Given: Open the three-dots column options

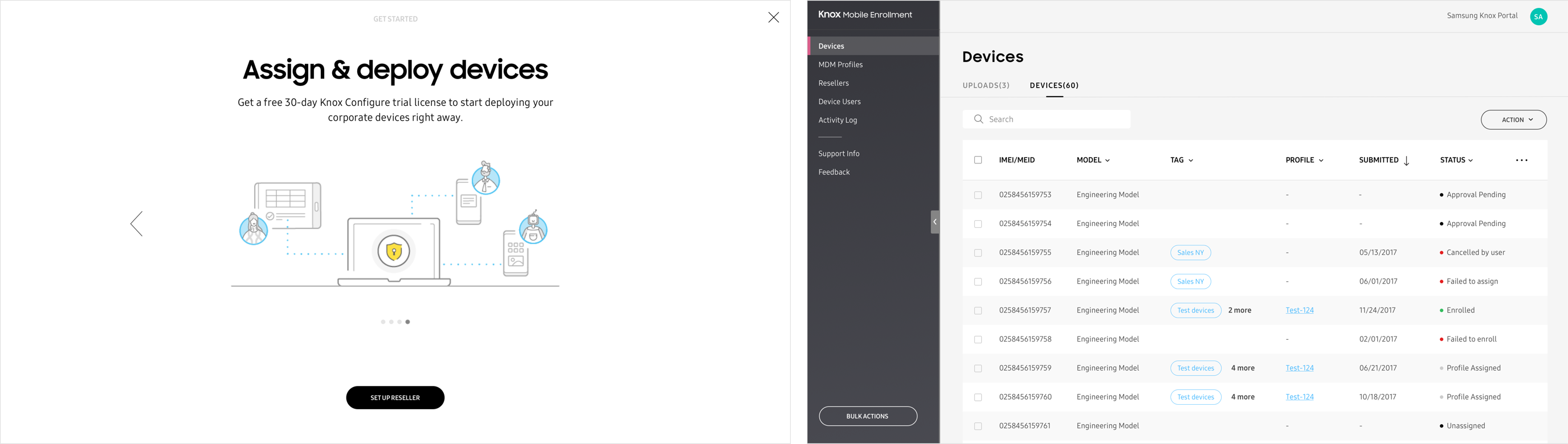Looking at the screenshot, I should coord(1521,161).
